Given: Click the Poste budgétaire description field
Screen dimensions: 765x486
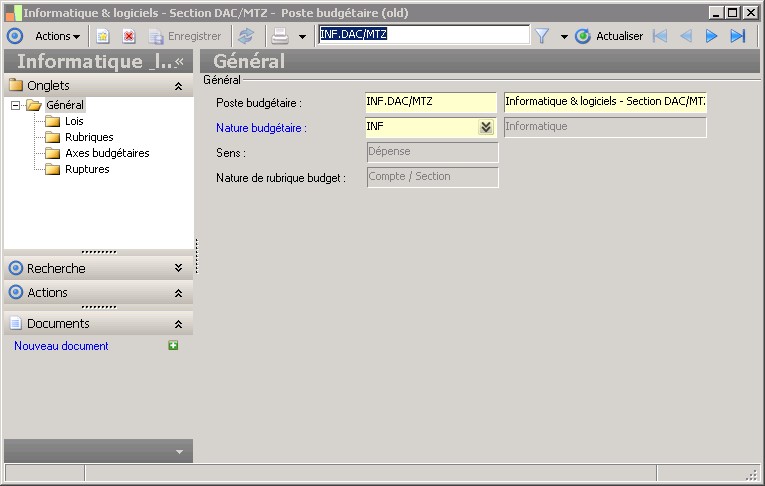Looking at the screenshot, I should coord(605,102).
